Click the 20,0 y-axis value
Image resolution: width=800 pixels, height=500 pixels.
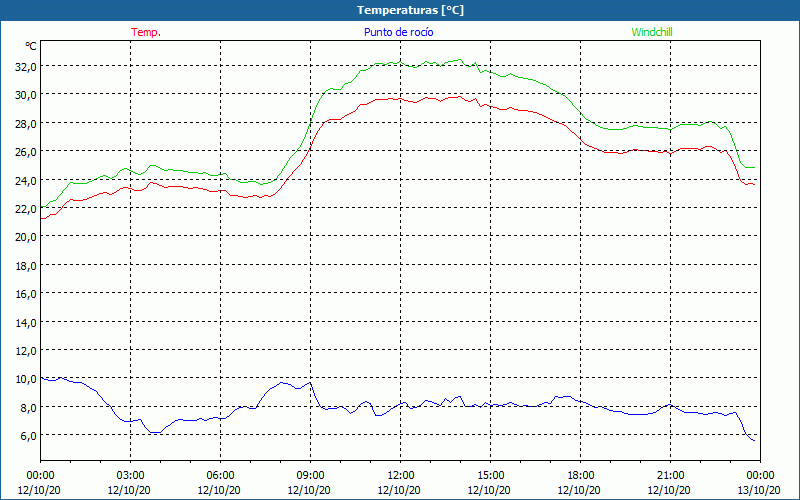26,237
